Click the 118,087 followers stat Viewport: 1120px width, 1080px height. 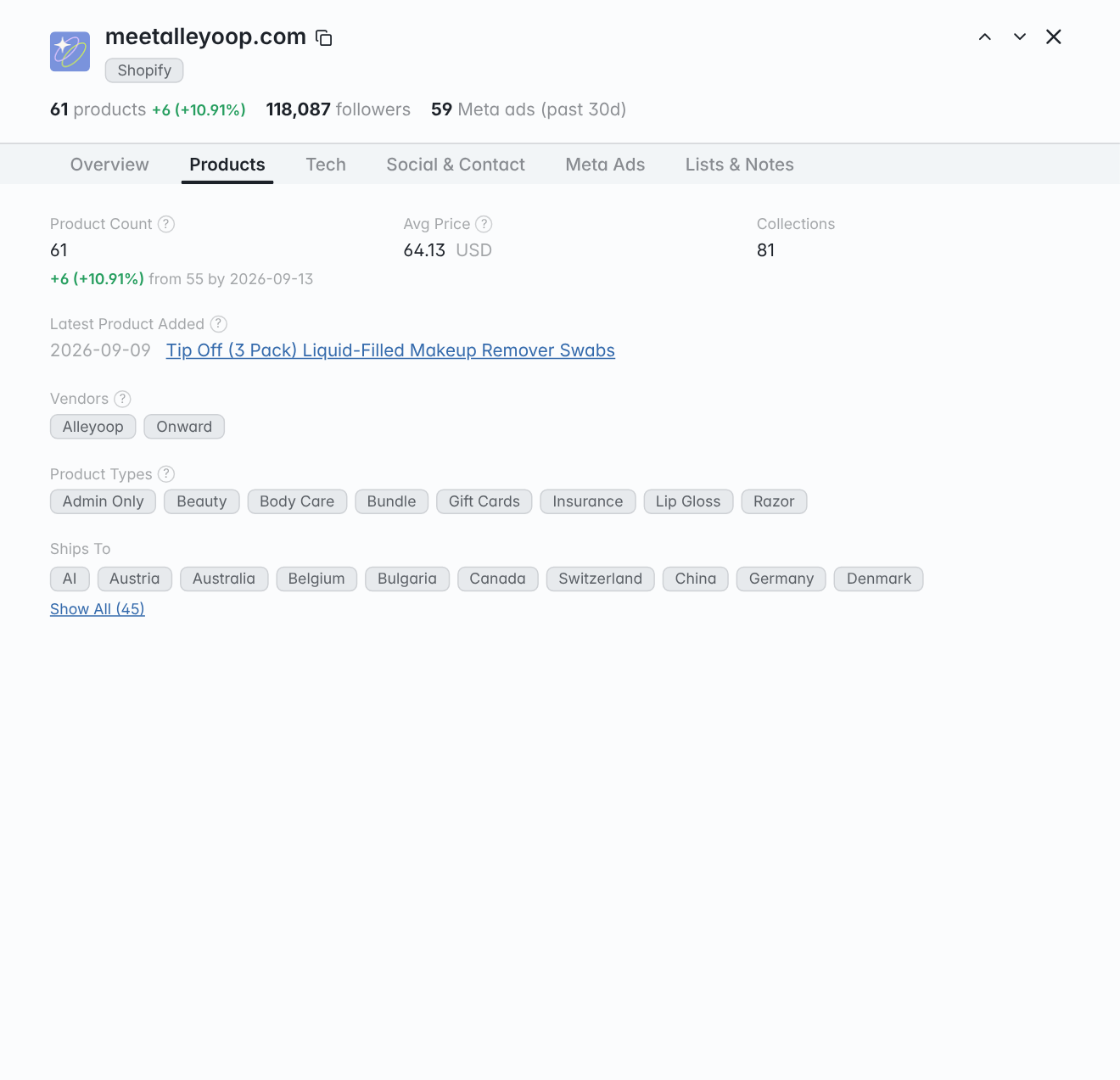point(338,109)
